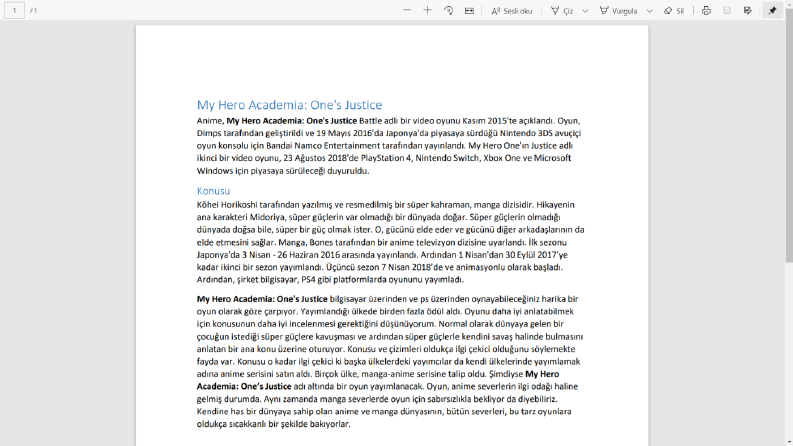Fit page to width icon
This screenshot has height=446, width=793.
[x=469, y=10]
